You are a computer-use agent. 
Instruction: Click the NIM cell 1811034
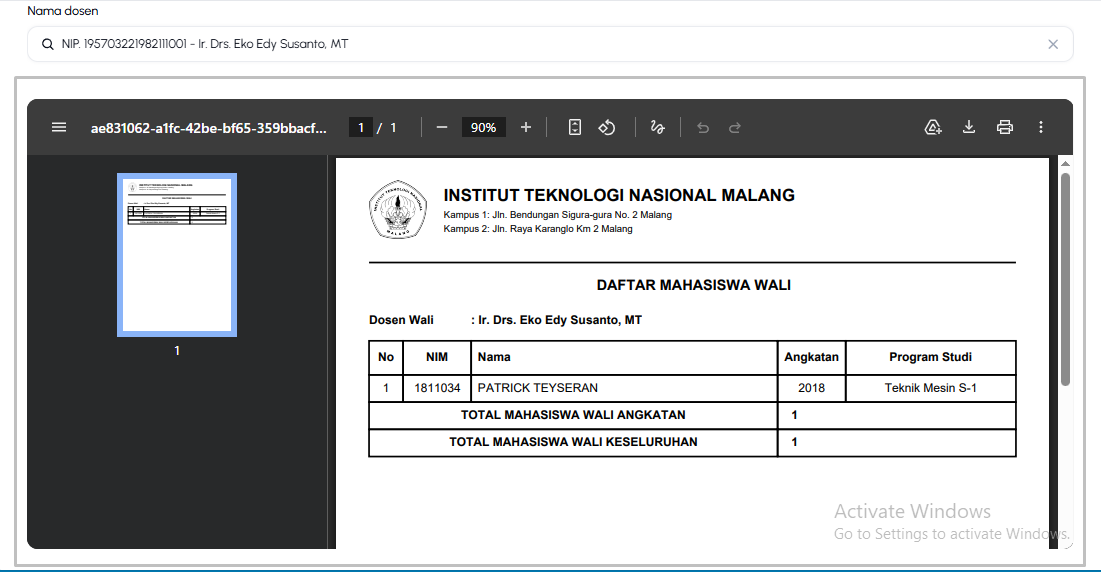437,388
